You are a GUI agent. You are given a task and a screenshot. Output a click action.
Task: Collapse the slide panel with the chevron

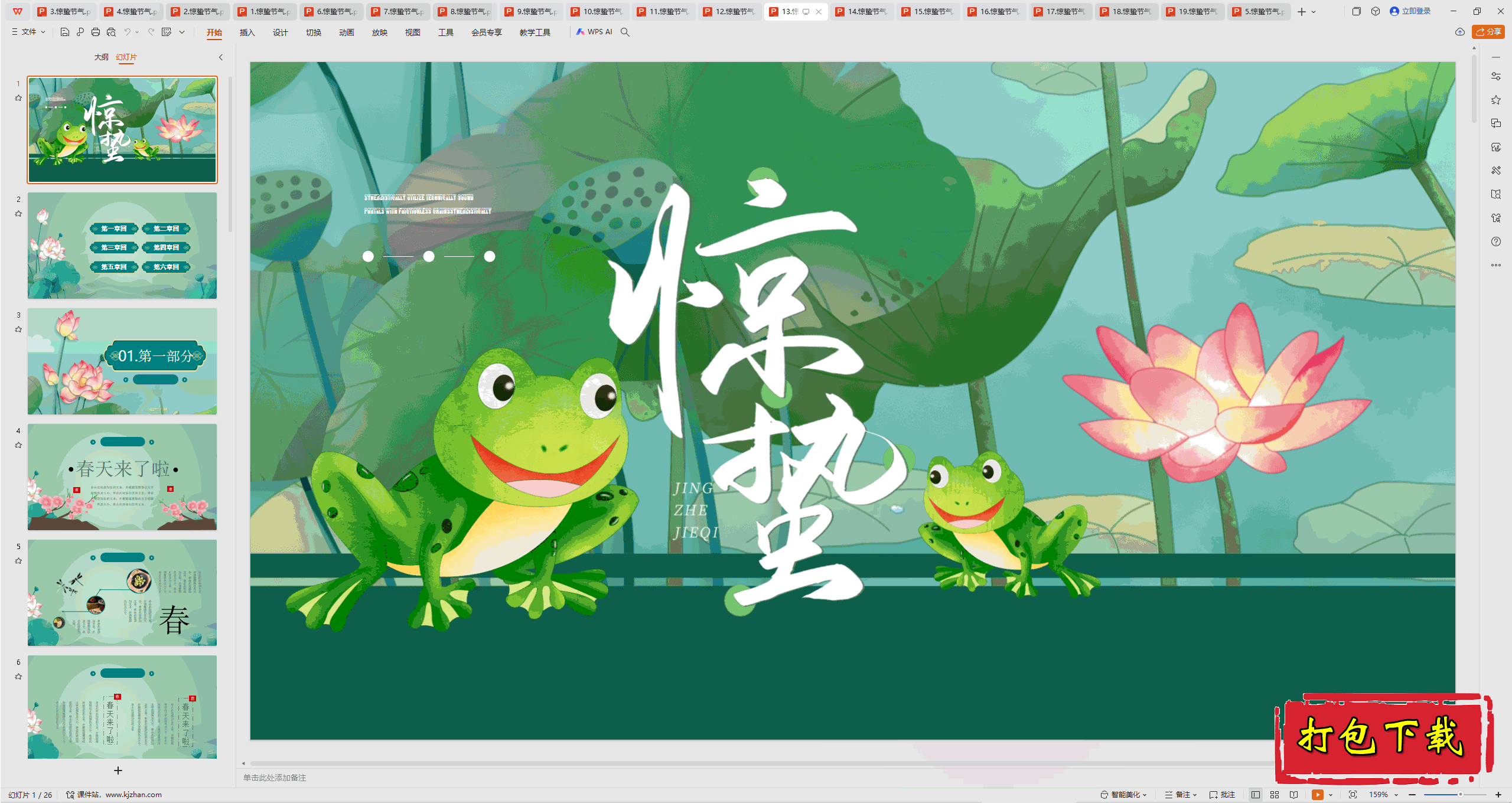click(221, 57)
